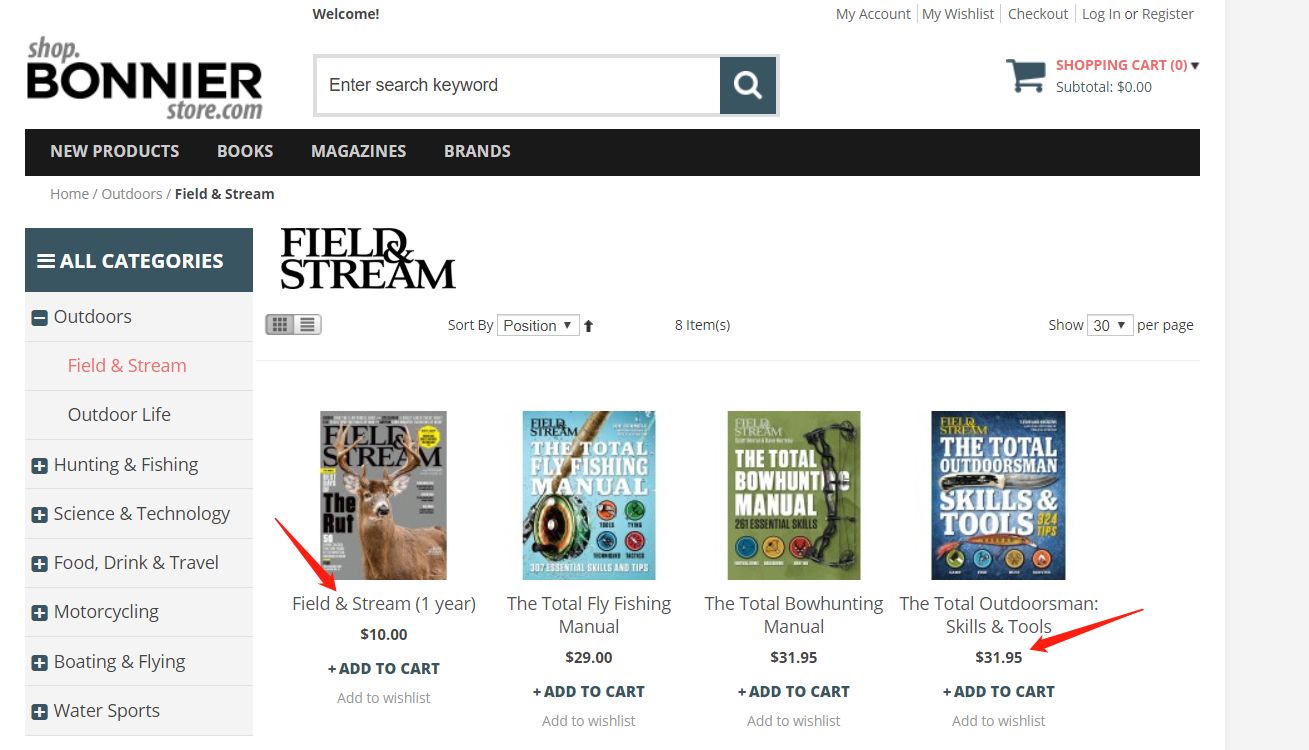Click the Register link
Viewport: 1309px width, 750px height.
coord(1168,14)
